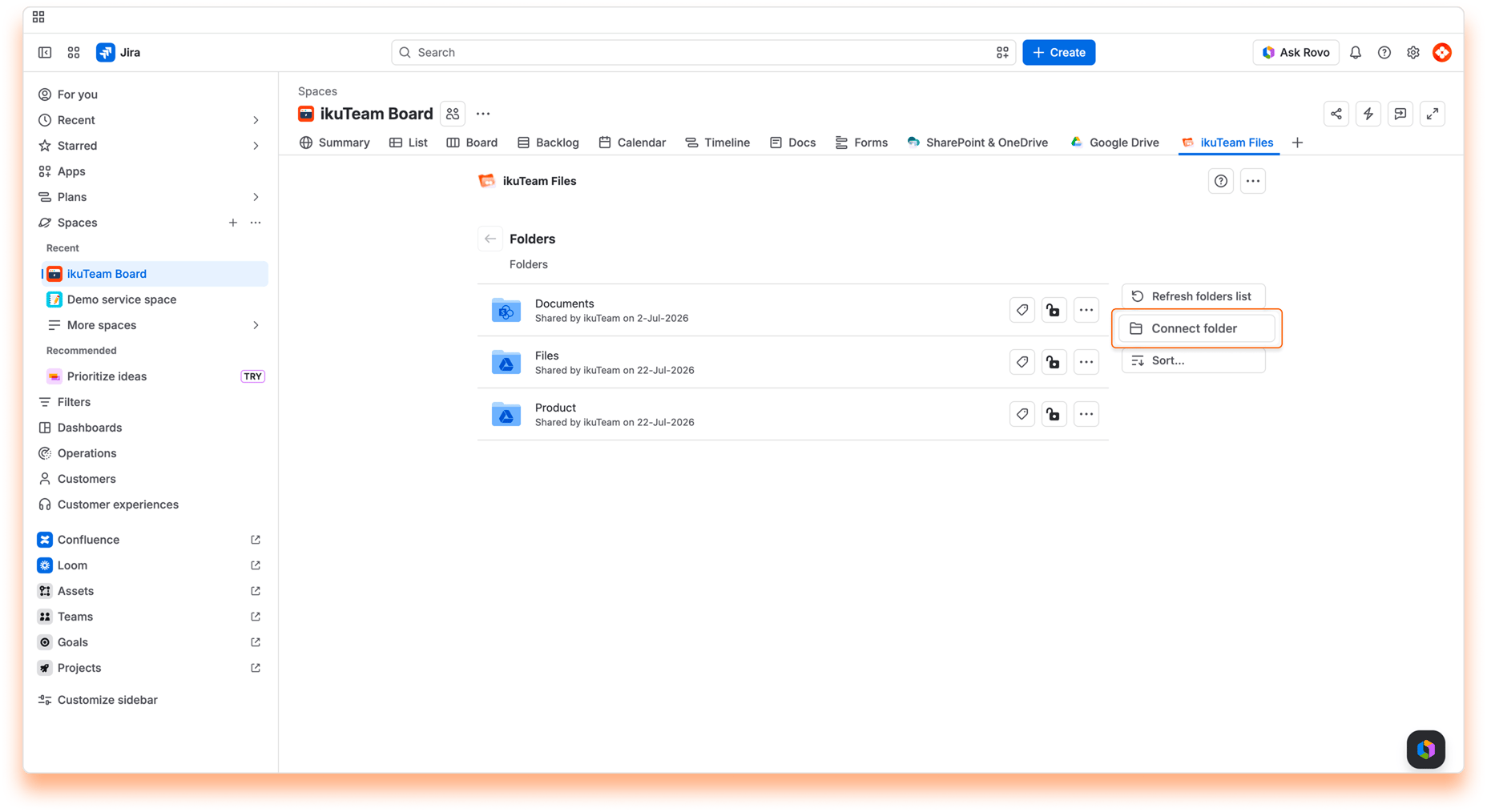Open the user profile avatar
Viewport: 1487px width, 812px height.
[x=1442, y=53]
